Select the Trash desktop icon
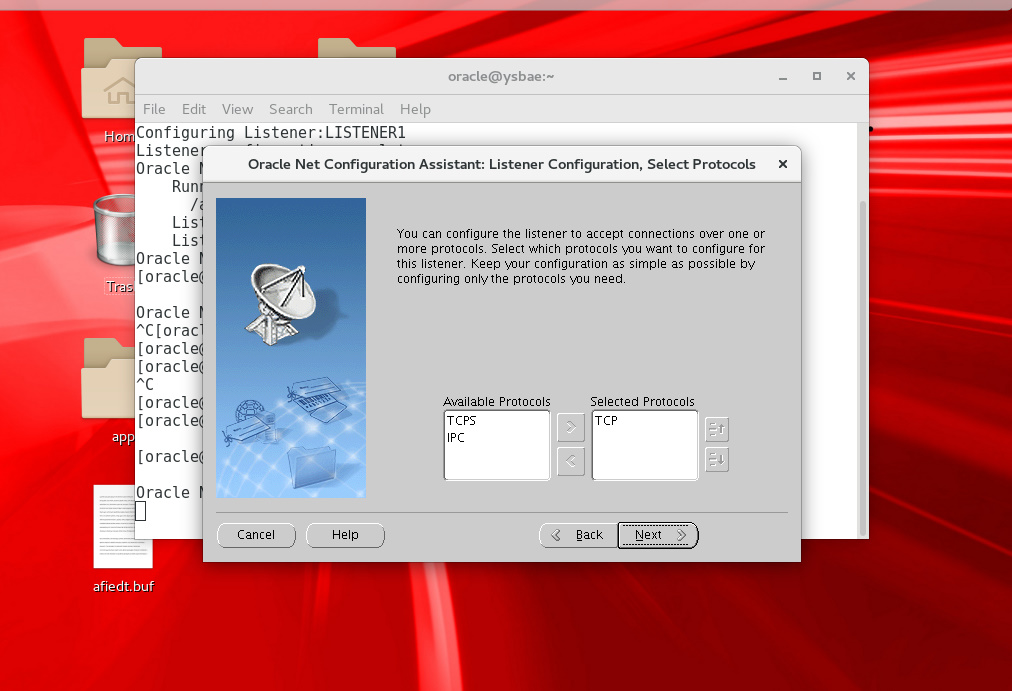1012x691 pixels. [114, 244]
